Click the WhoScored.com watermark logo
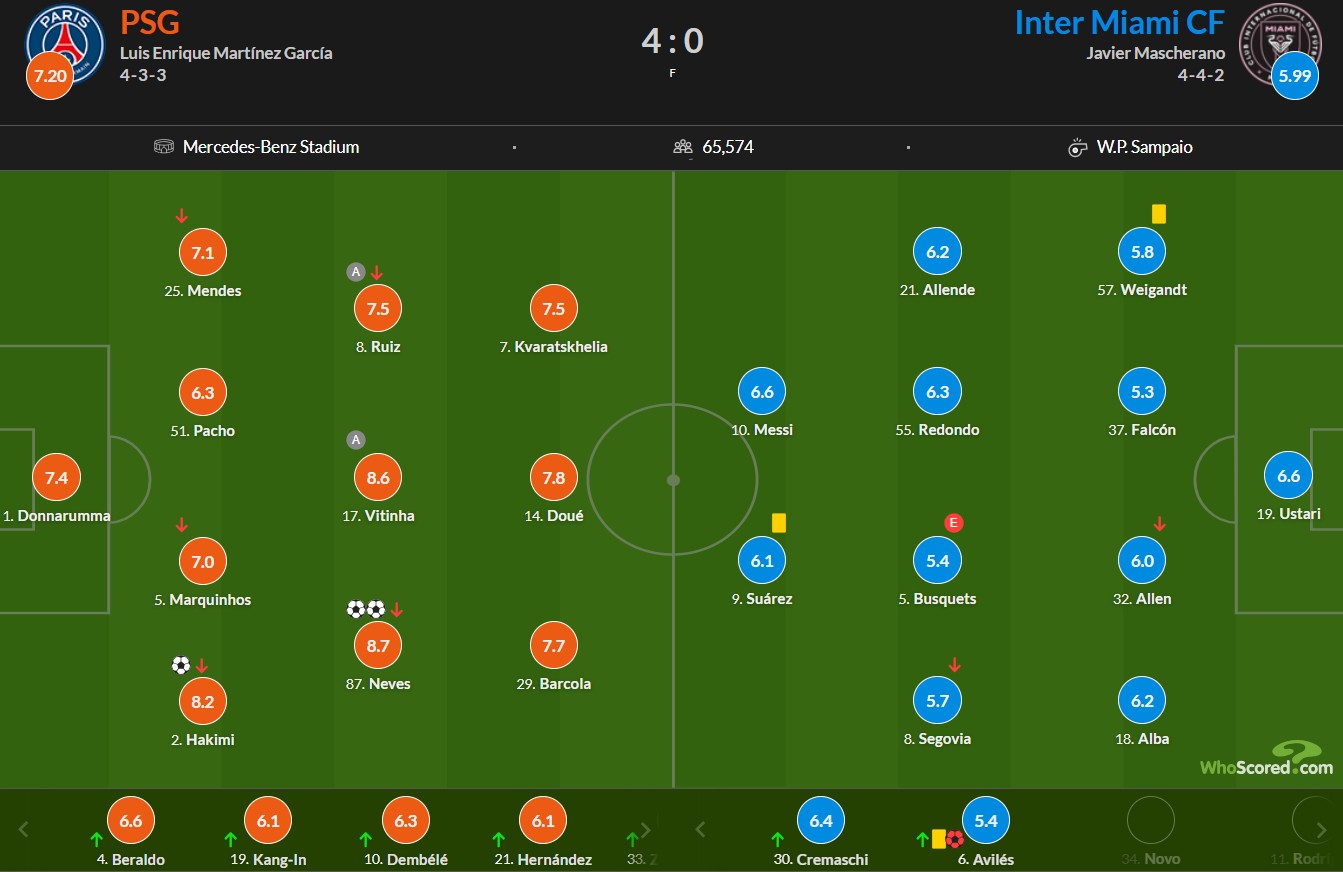Image resolution: width=1343 pixels, height=872 pixels. click(x=1267, y=759)
